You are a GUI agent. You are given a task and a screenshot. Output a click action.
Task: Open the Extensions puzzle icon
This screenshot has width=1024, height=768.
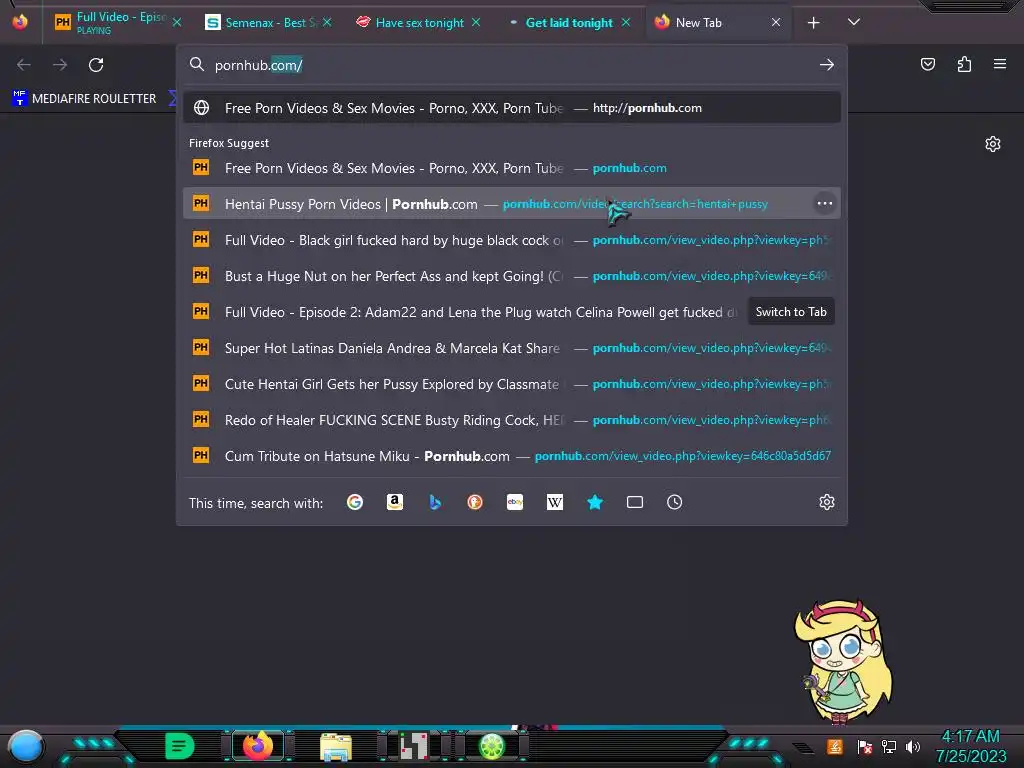964,64
